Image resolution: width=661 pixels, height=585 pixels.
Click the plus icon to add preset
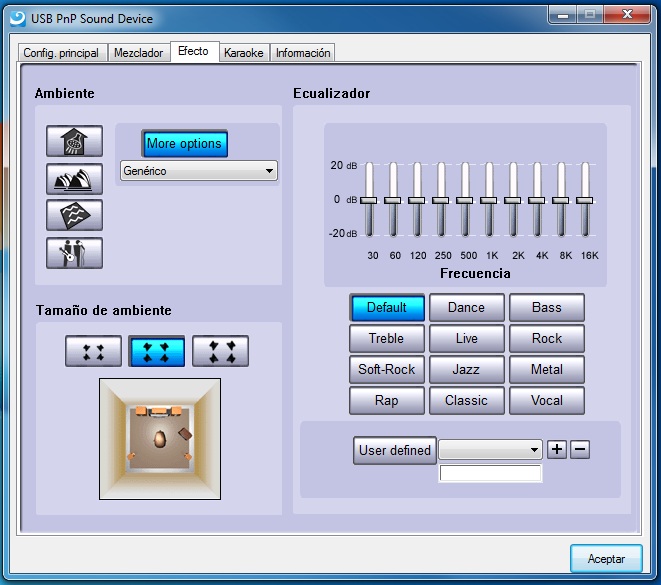click(x=557, y=449)
